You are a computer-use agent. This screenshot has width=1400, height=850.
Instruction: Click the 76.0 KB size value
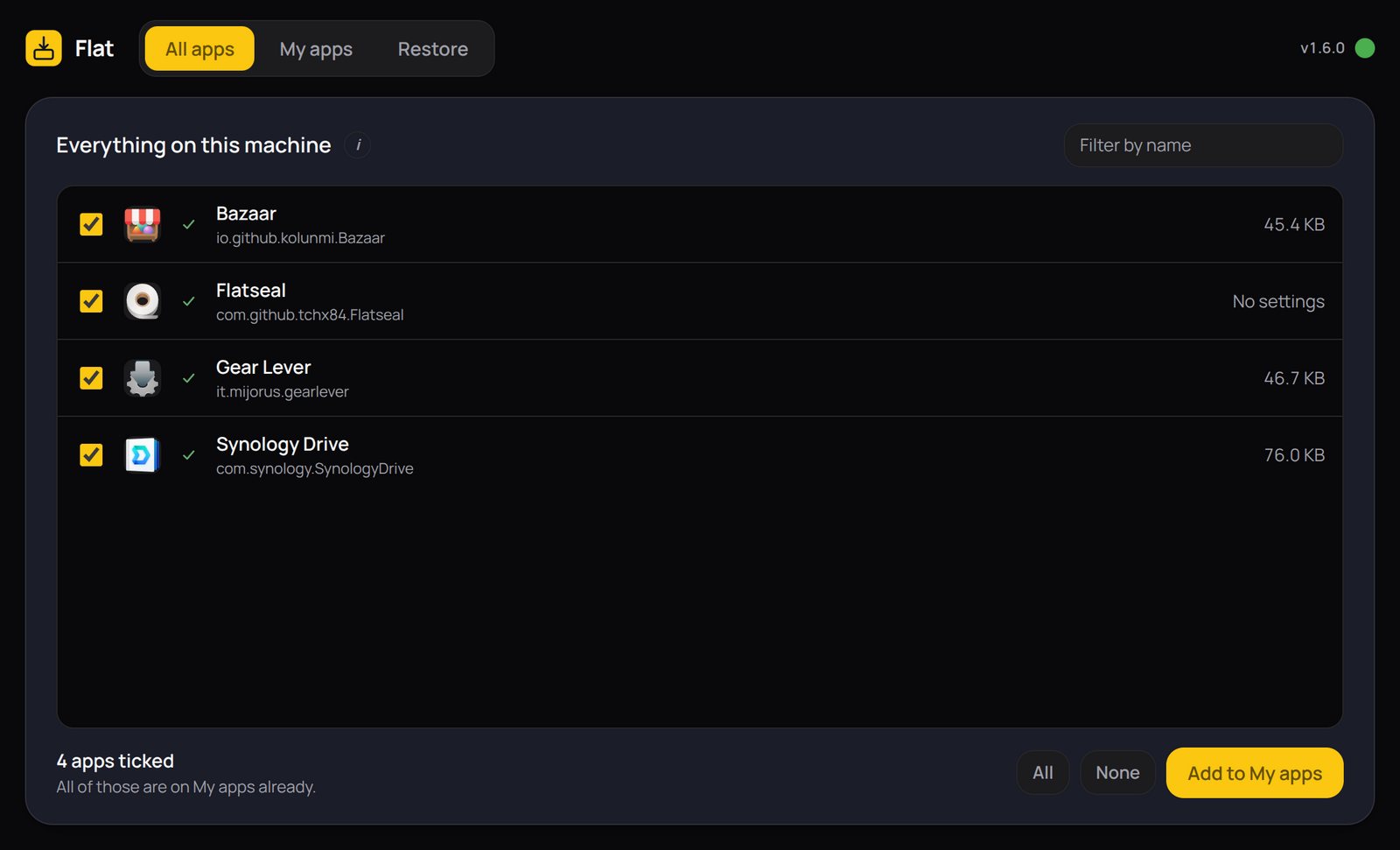pos(1294,455)
